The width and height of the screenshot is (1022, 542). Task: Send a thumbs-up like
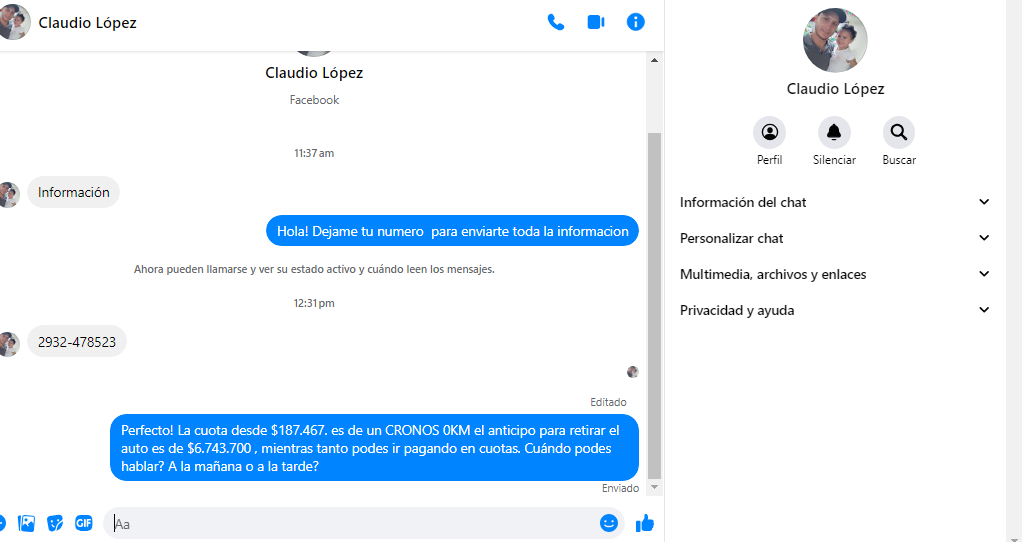click(645, 523)
